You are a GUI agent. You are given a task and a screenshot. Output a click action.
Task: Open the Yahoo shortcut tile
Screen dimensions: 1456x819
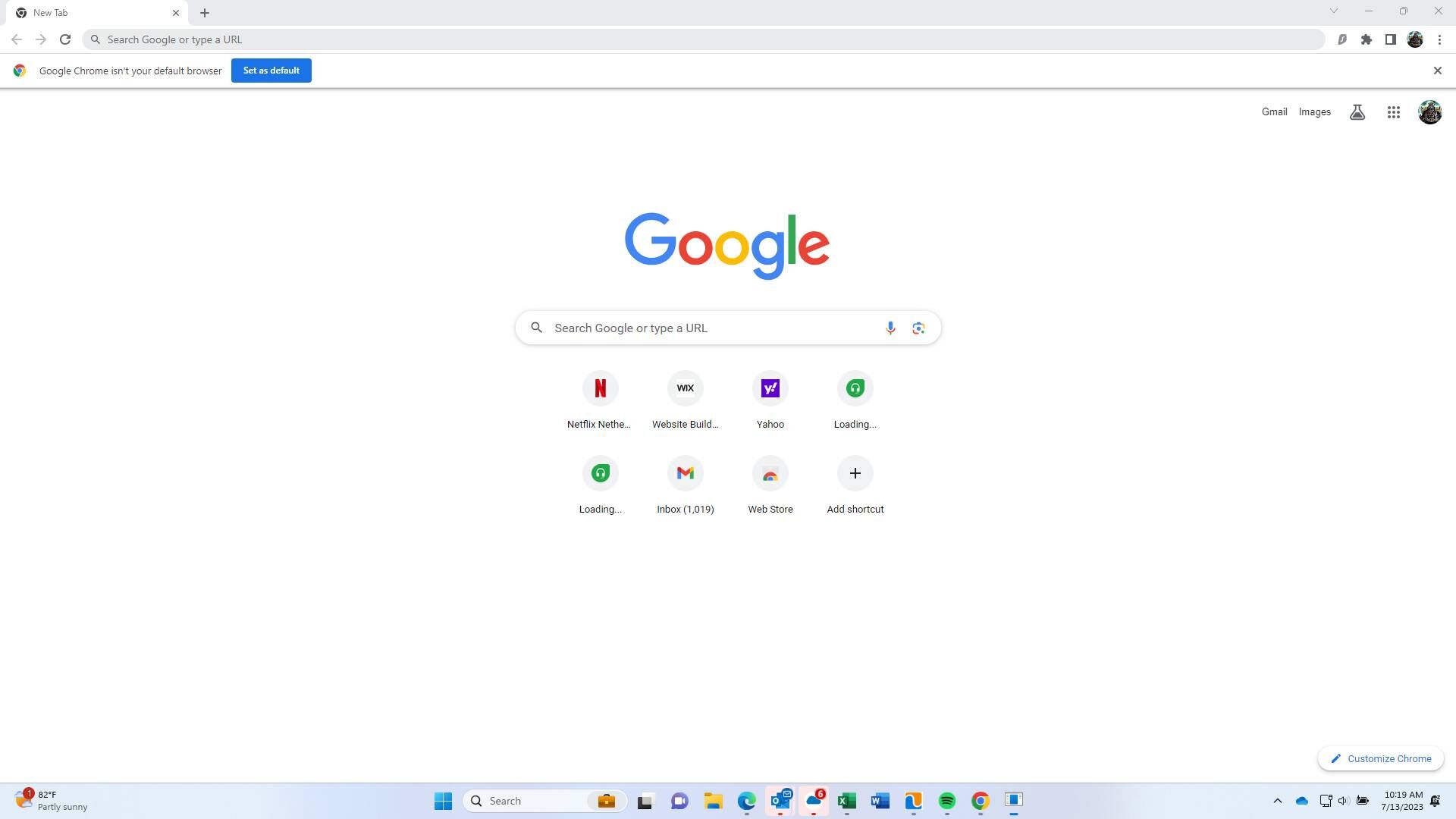[x=770, y=400]
